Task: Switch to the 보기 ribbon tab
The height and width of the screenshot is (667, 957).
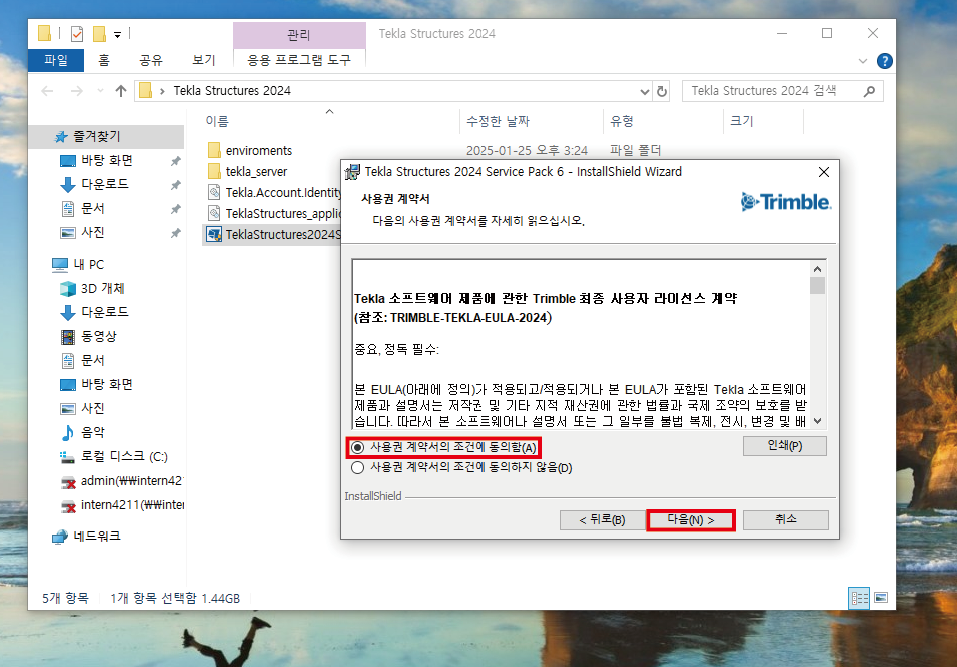Action: coord(203,60)
